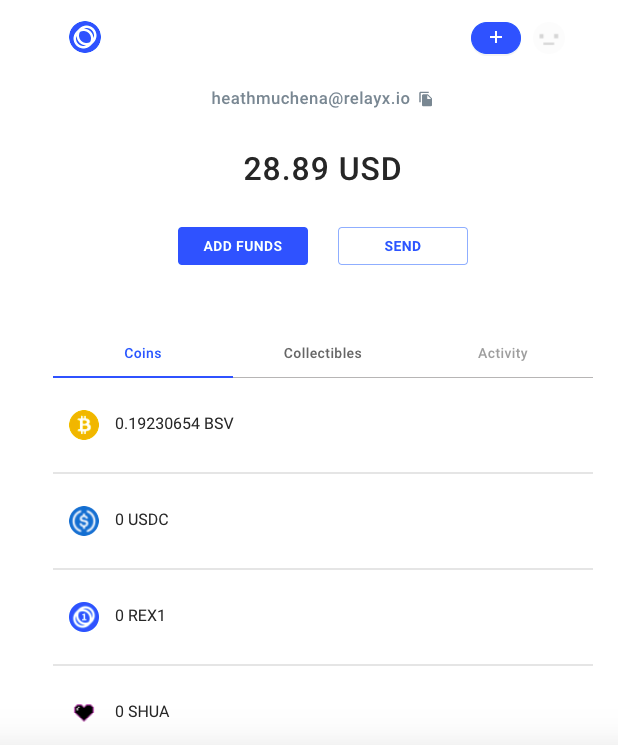Image resolution: width=618 pixels, height=745 pixels.
Task: Select the 0.19230654 BSV balance row
Action: (x=323, y=425)
